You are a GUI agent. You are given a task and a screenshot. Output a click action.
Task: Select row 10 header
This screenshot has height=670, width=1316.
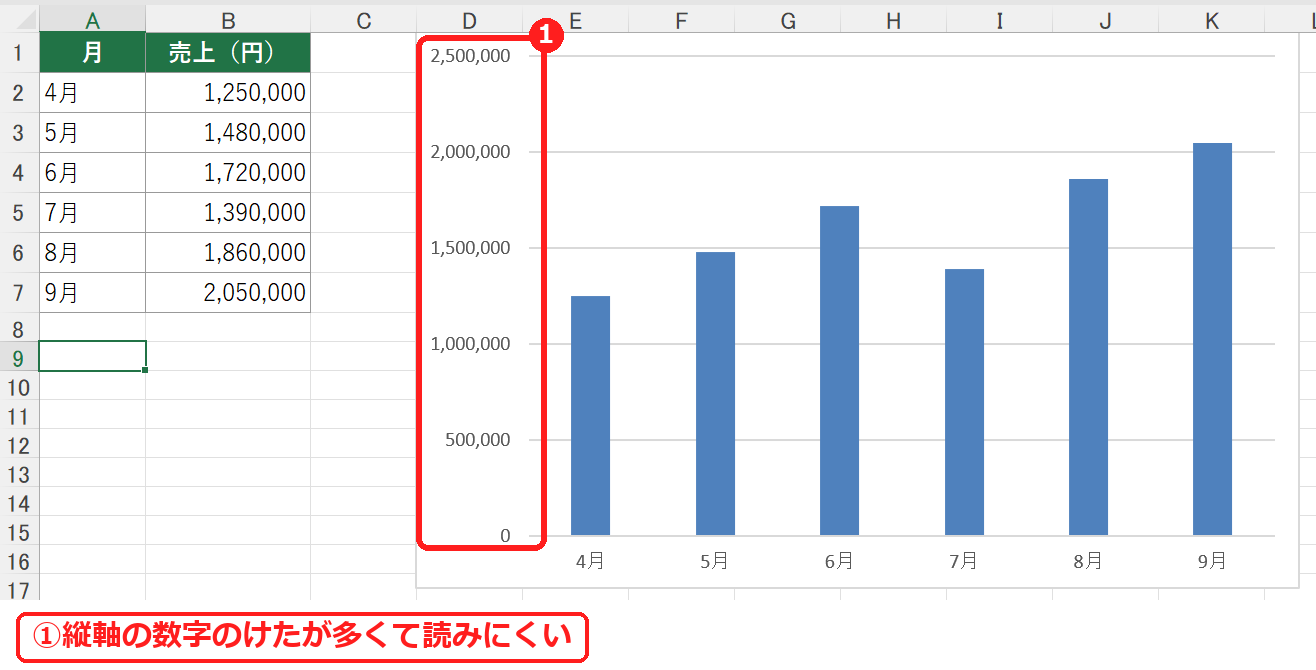point(19,386)
